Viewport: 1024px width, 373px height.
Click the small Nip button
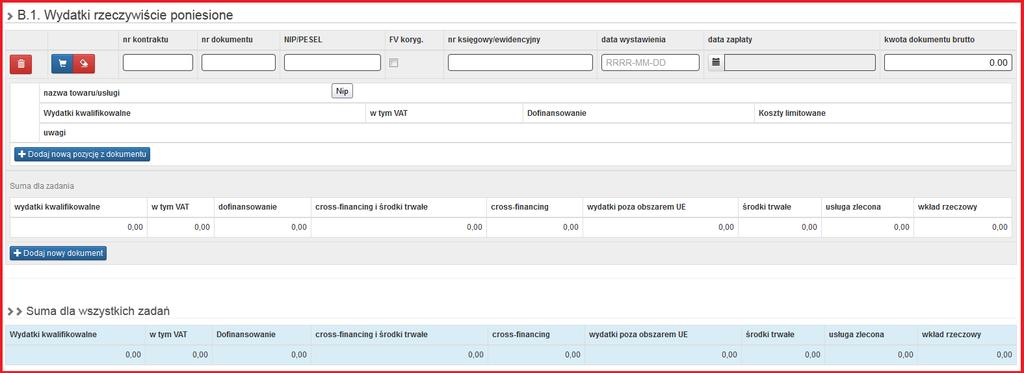pyautogui.click(x=342, y=91)
